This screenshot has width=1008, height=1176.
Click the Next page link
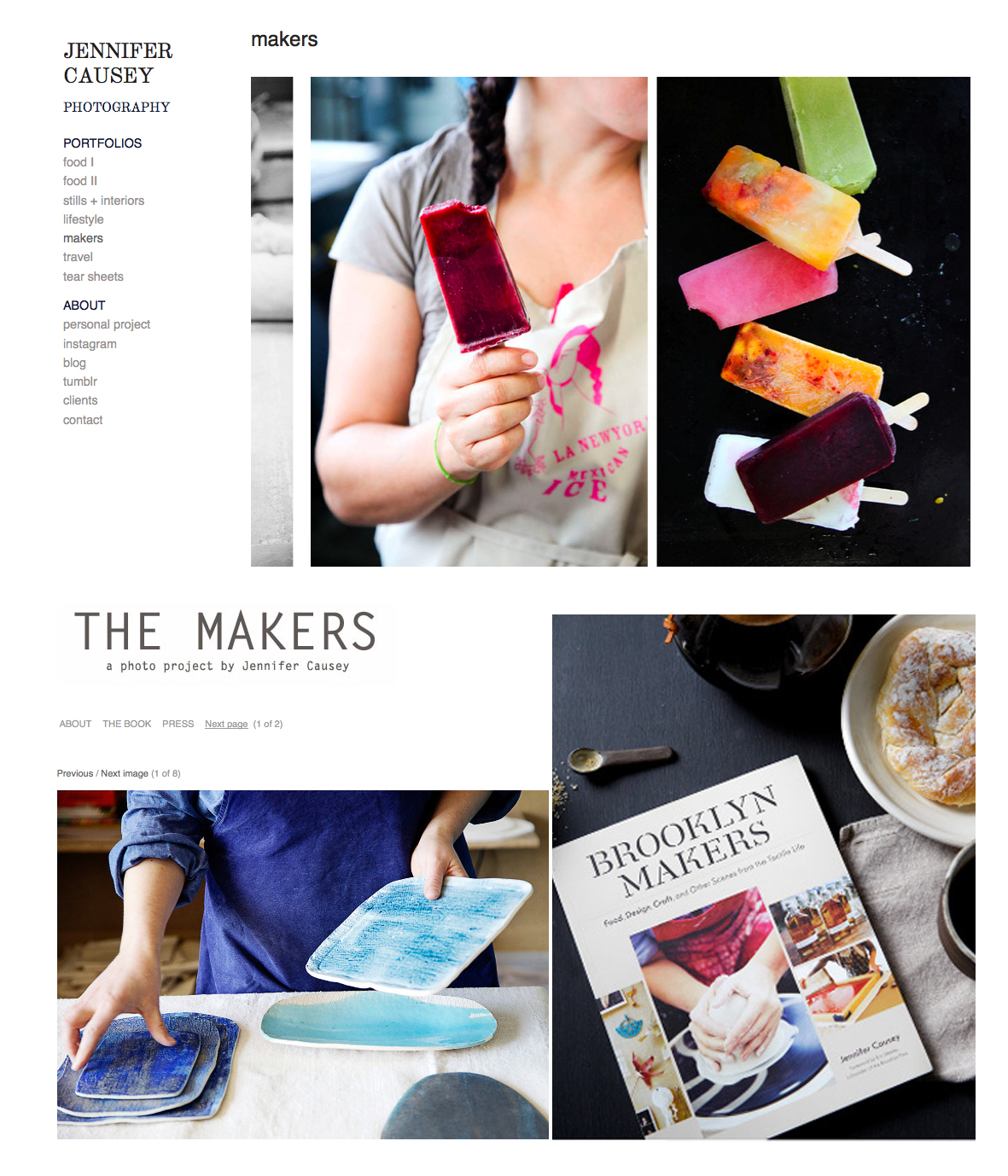(x=226, y=724)
